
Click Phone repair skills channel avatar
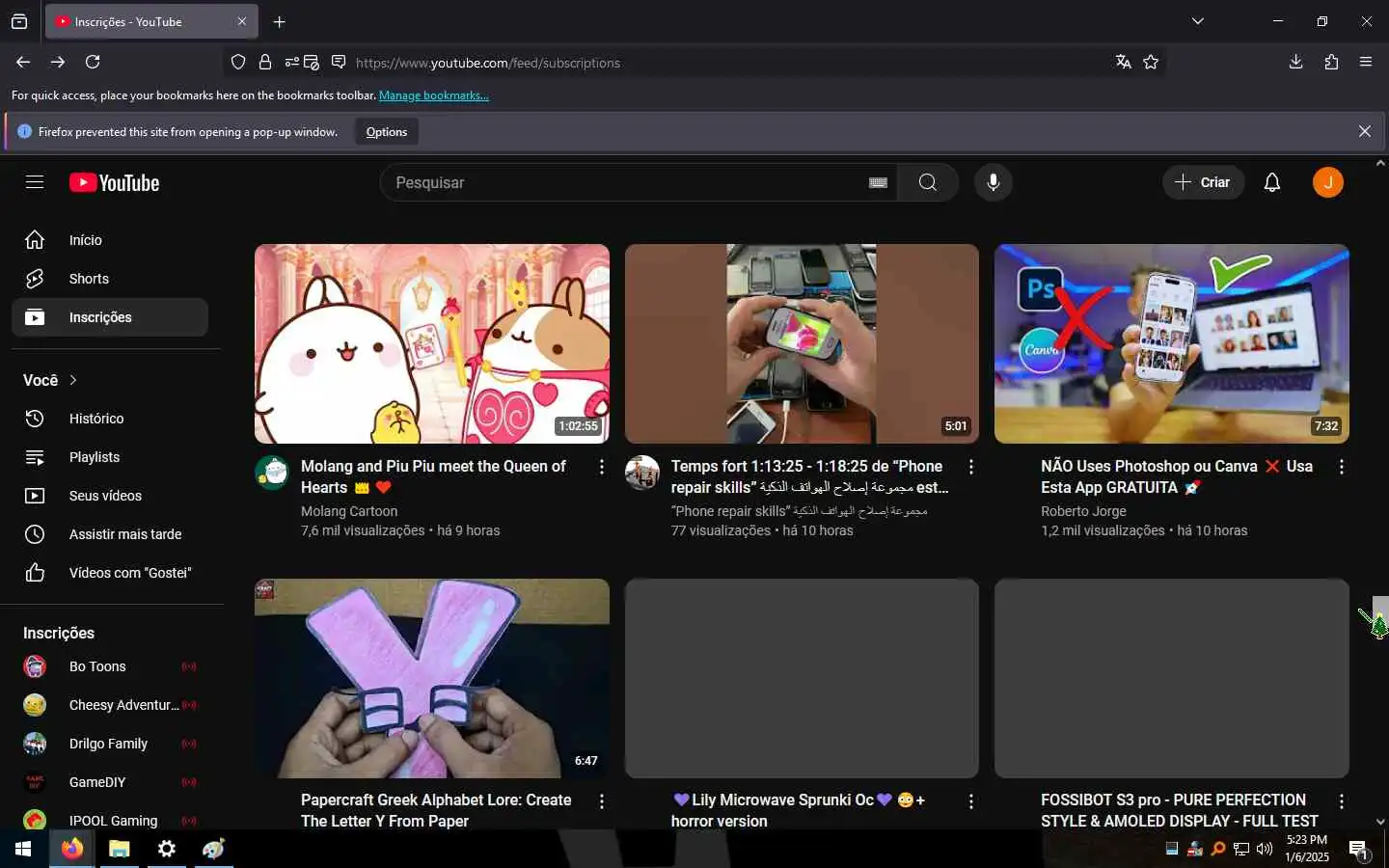coord(642,473)
